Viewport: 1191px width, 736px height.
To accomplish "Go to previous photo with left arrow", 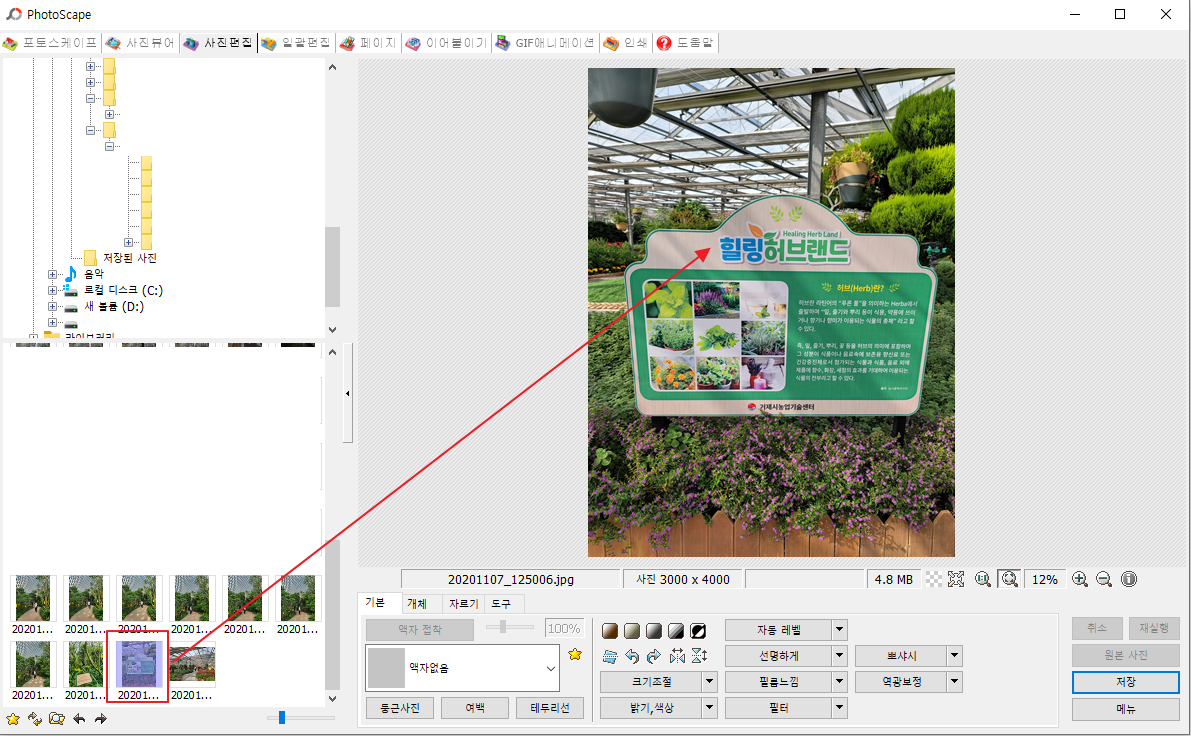I will pos(79,719).
